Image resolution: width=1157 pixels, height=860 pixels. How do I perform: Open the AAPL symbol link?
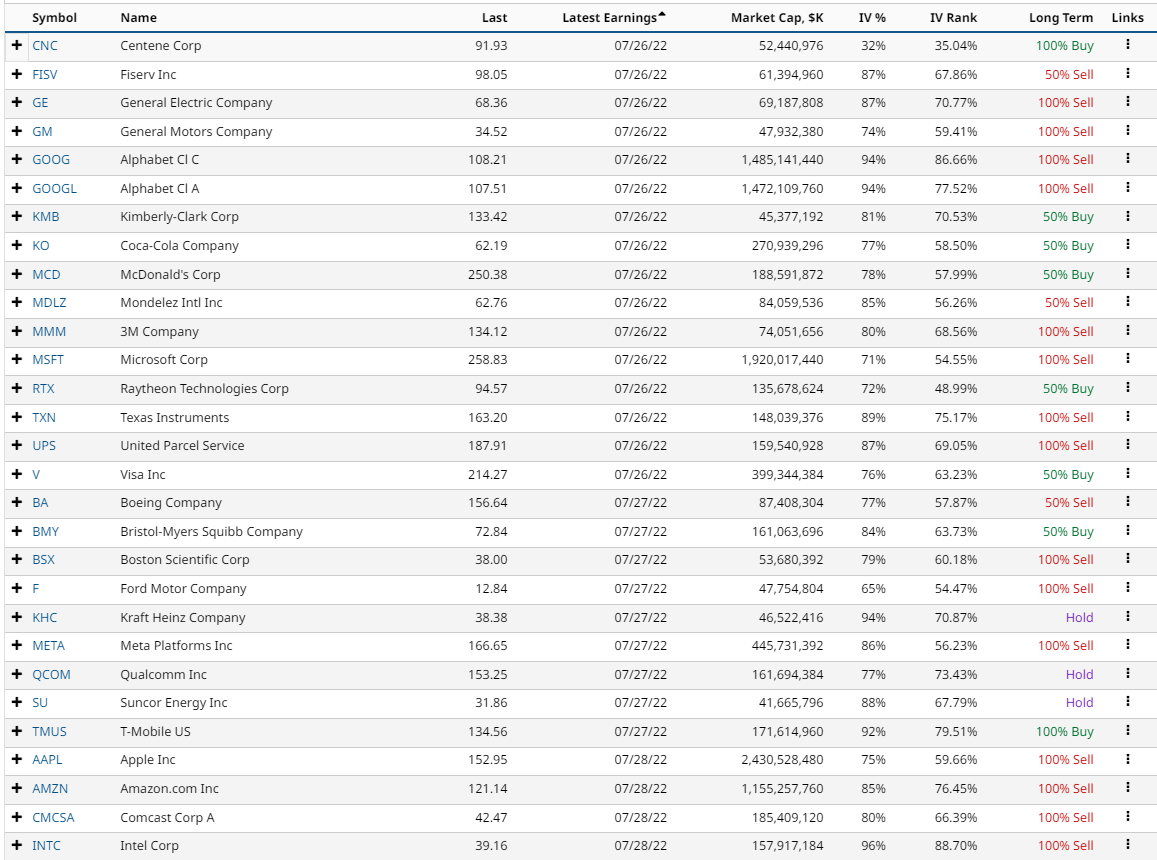(45, 760)
